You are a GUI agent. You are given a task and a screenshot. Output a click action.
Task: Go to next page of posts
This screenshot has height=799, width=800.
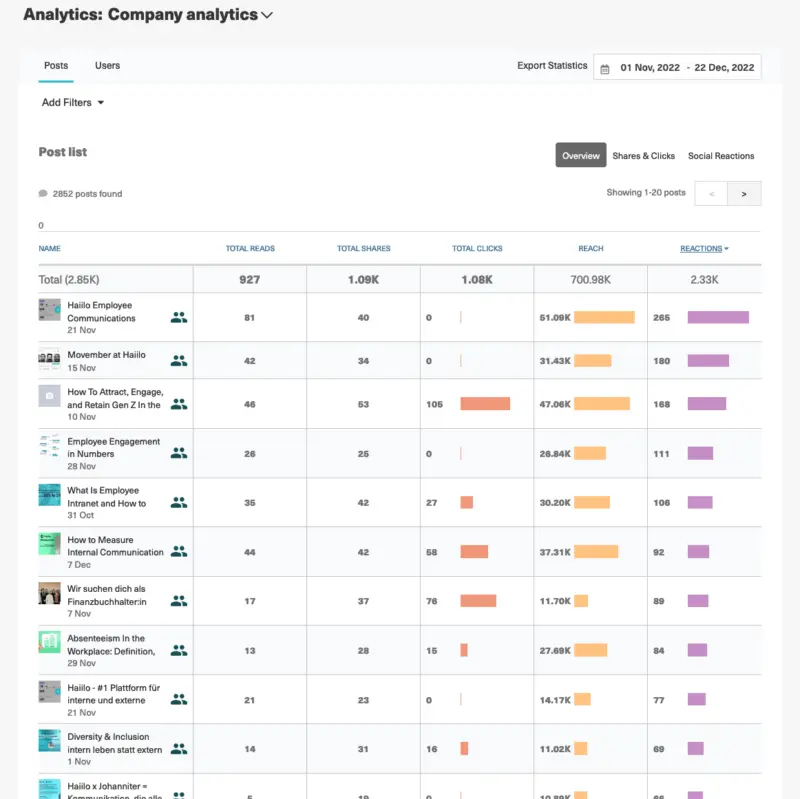click(744, 193)
